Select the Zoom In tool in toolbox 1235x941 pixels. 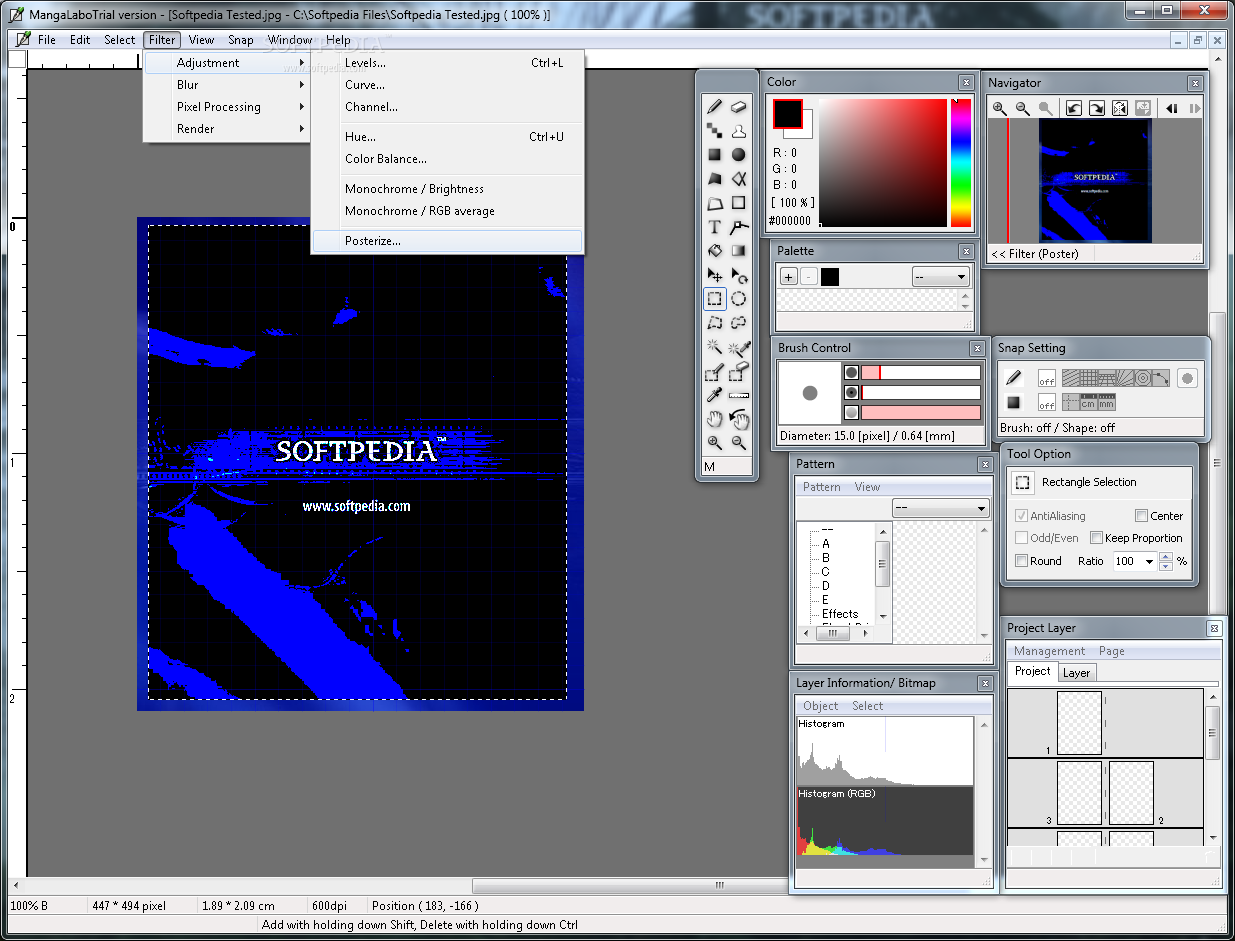point(715,443)
